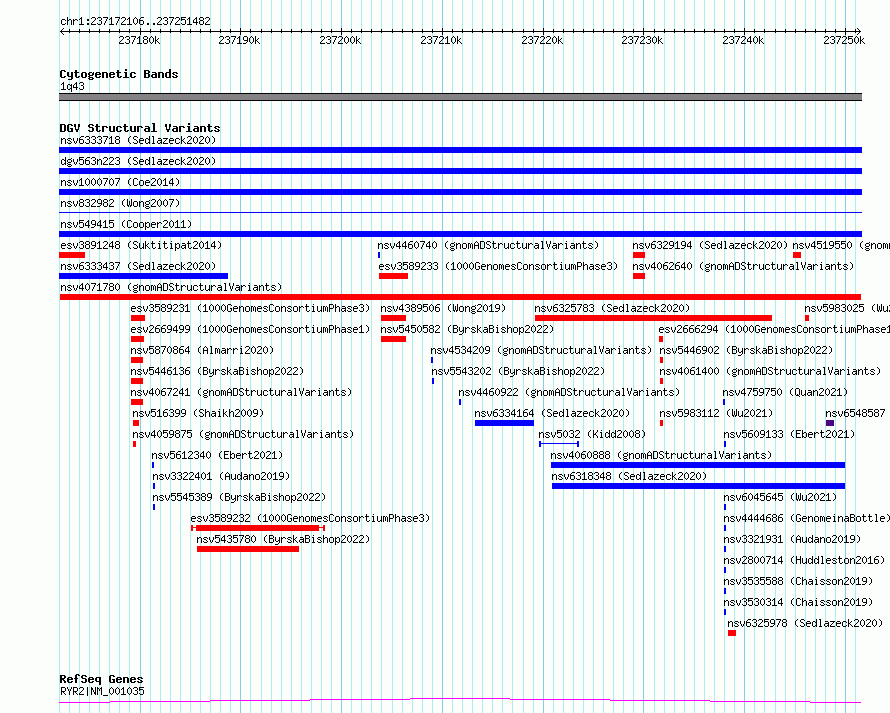Select nsv4061400 (gnomADStructuralVariants) label

point(770,371)
